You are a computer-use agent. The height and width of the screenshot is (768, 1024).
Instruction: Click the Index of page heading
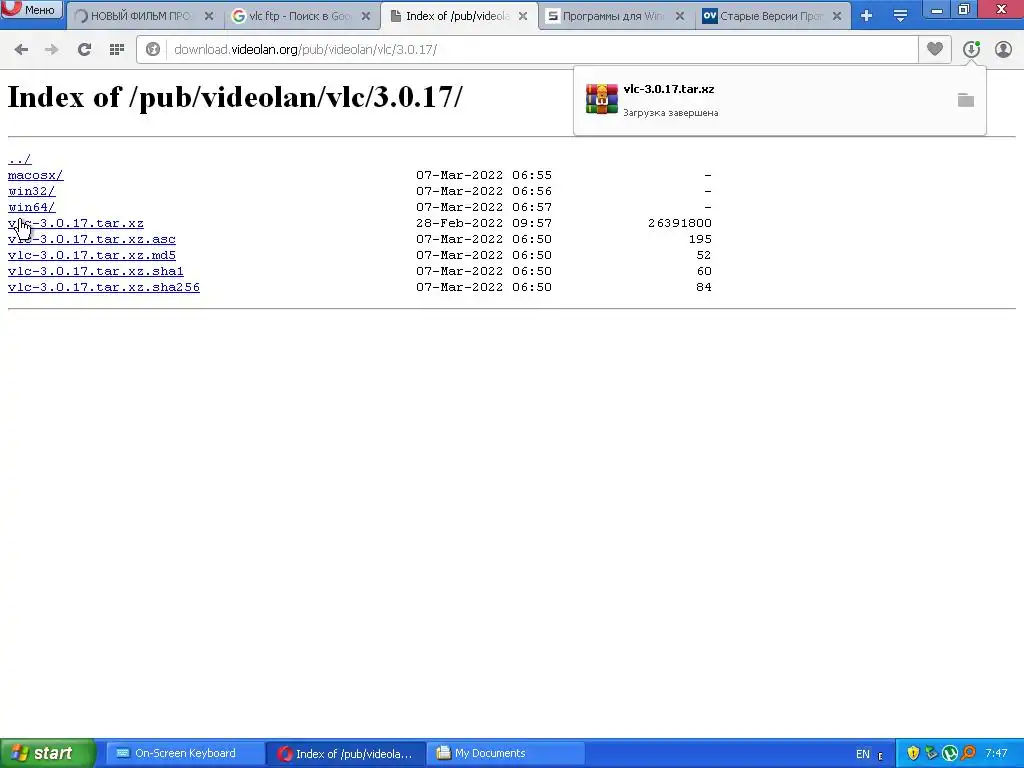pyautogui.click(x=235, y=97)
